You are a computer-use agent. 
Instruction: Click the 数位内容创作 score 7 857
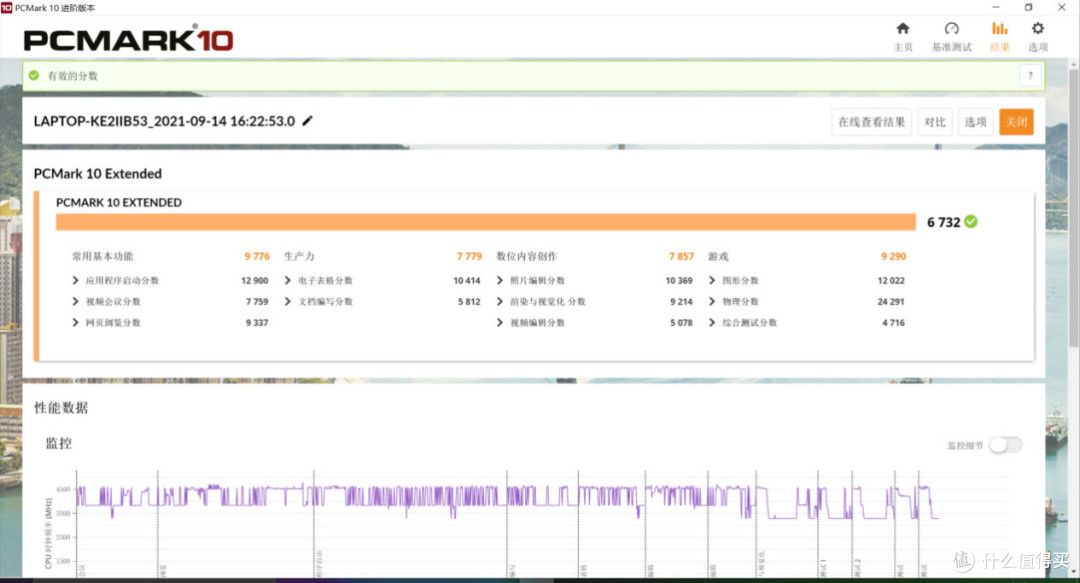(x=681, y=256)
